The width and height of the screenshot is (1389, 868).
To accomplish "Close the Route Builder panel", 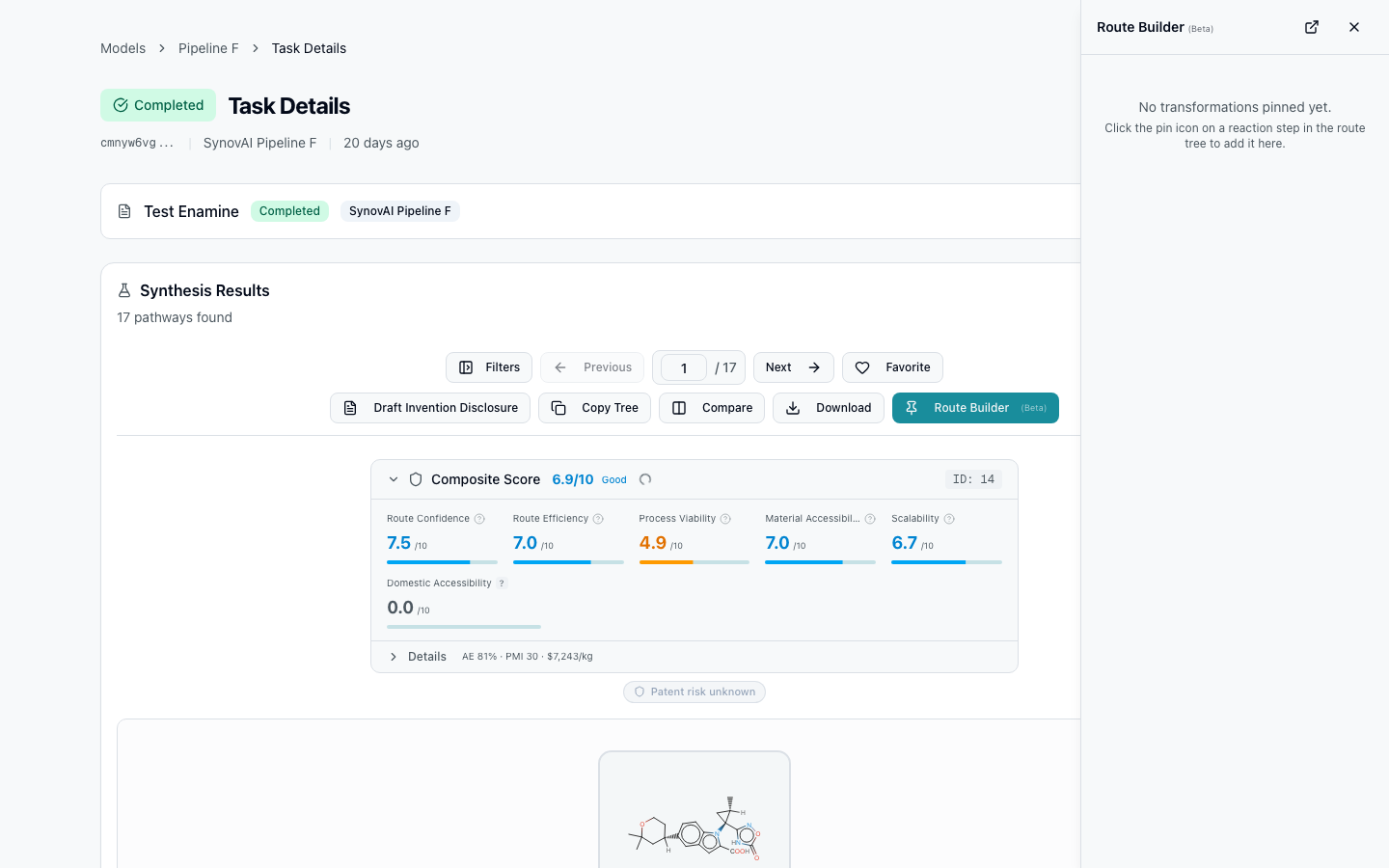I will click(x=1354, y=27).
